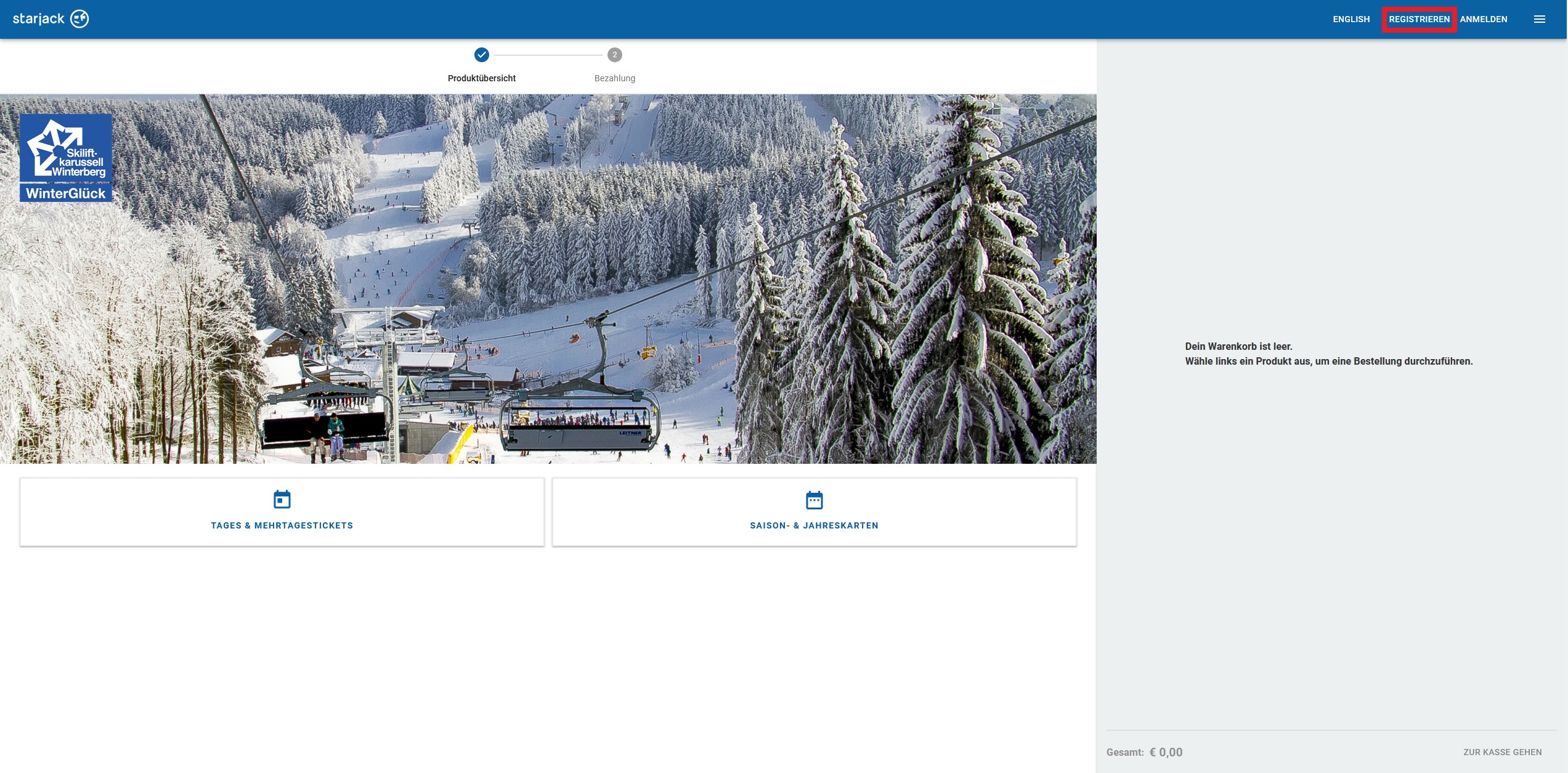1568x773 pixels.
Task: Click the empty Warenkorb message text
Action: tap(1328, 354)
